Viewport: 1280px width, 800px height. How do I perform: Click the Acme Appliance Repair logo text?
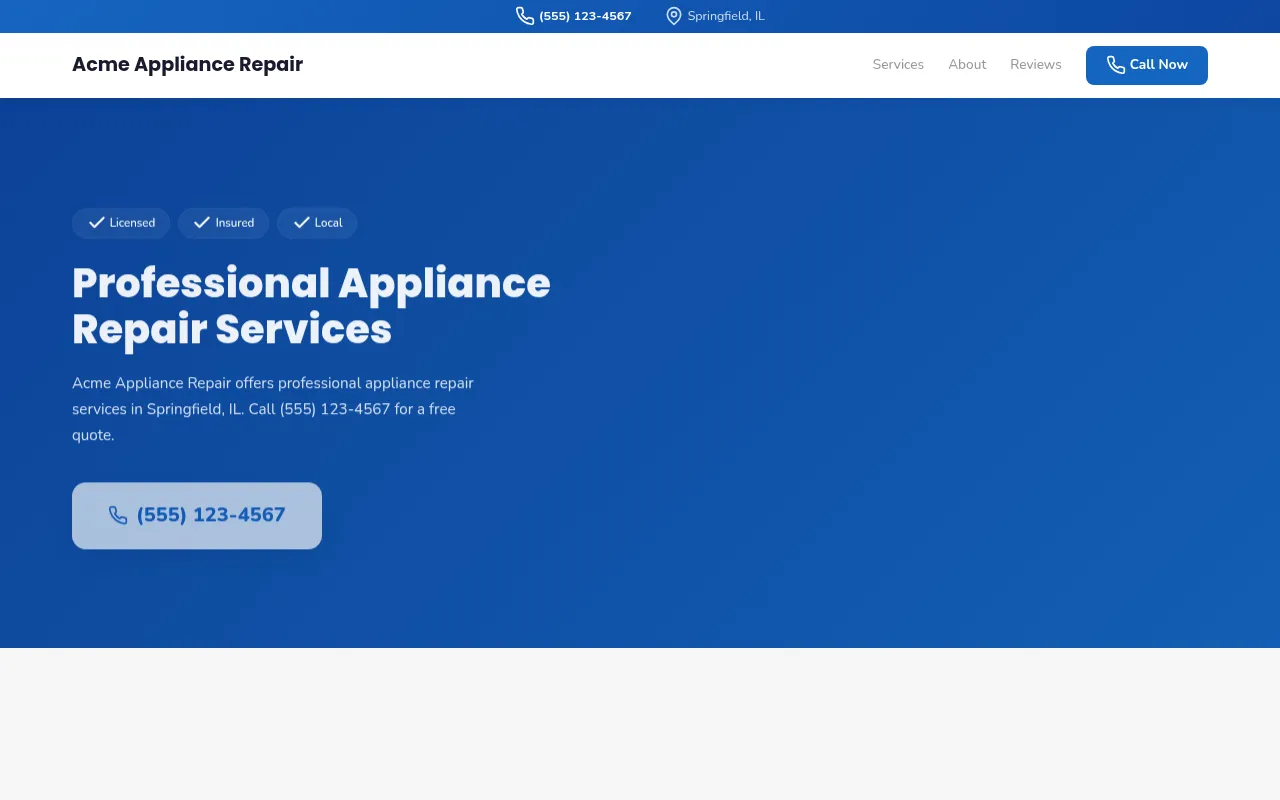pos(187,64)
